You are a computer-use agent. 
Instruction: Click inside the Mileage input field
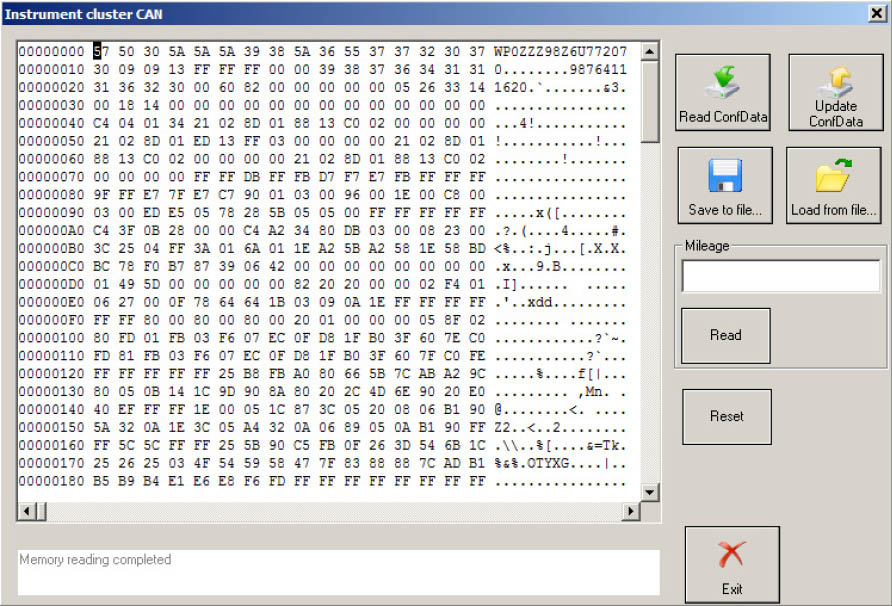780,276
